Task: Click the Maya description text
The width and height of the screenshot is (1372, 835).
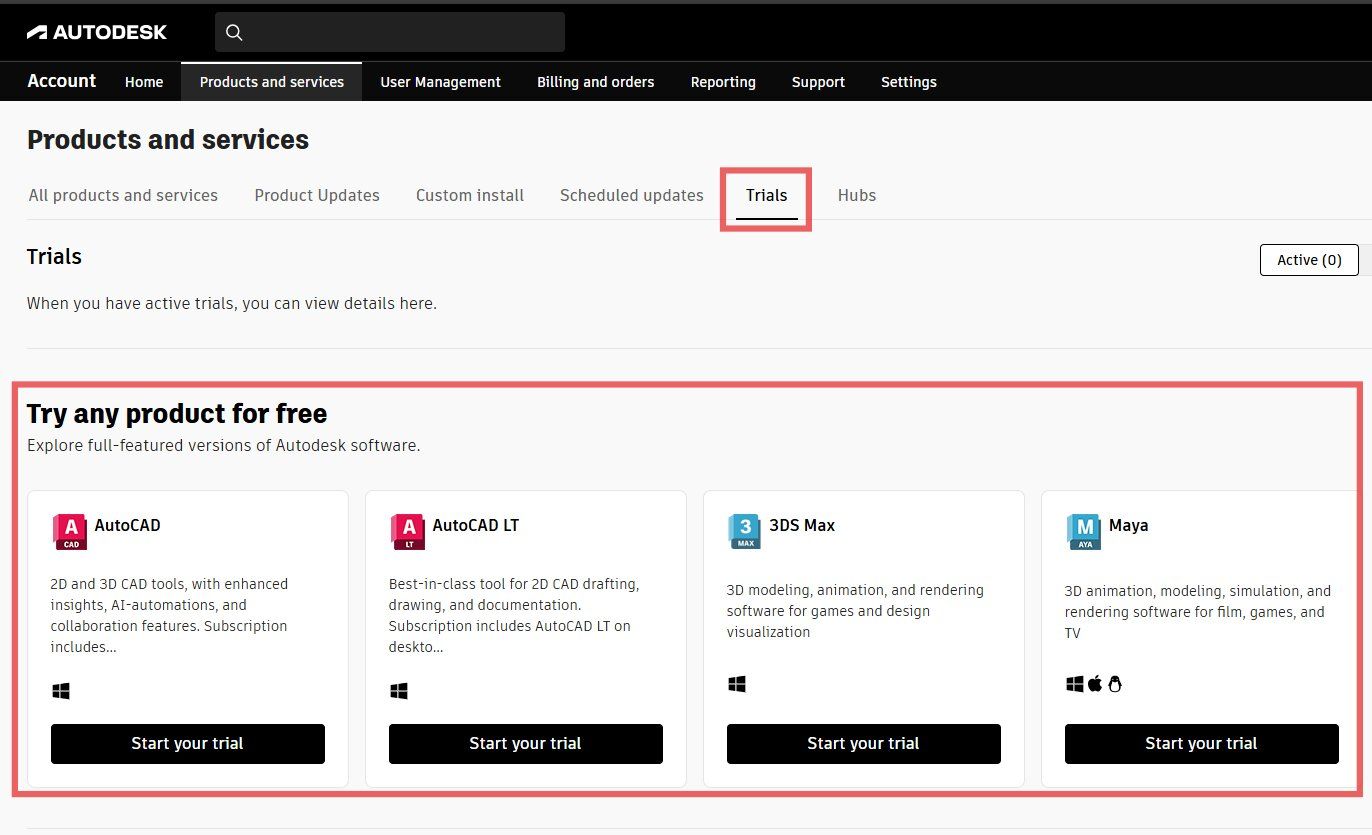Action: pyautogui.click(x=1198, y=612)
